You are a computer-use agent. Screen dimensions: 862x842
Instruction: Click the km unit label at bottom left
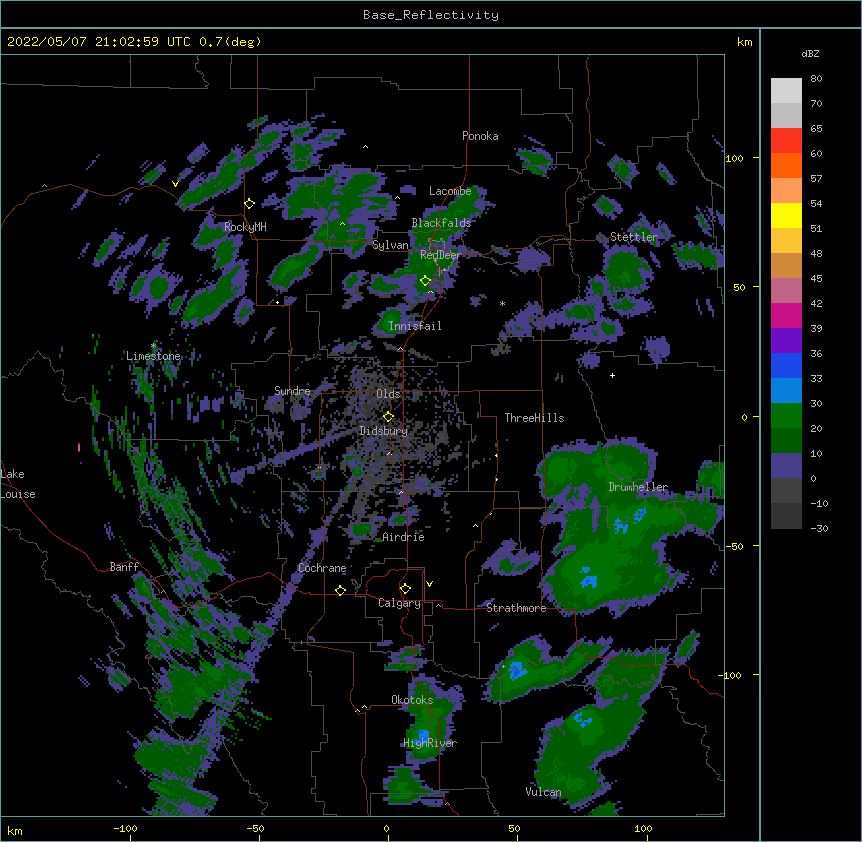point(15,831)
